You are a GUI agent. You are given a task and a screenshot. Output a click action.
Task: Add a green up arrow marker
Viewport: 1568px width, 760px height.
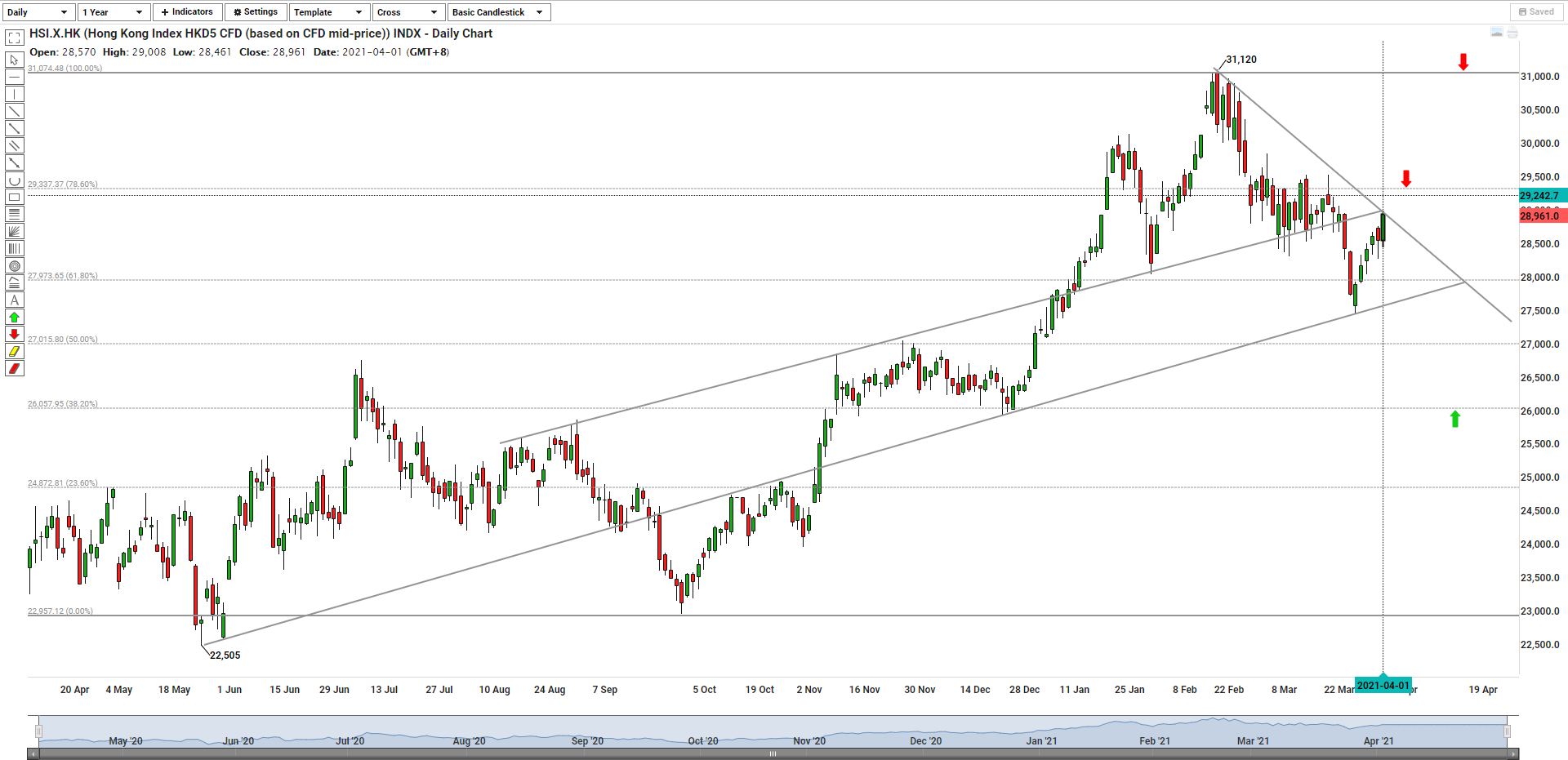(x=14, y=317)
